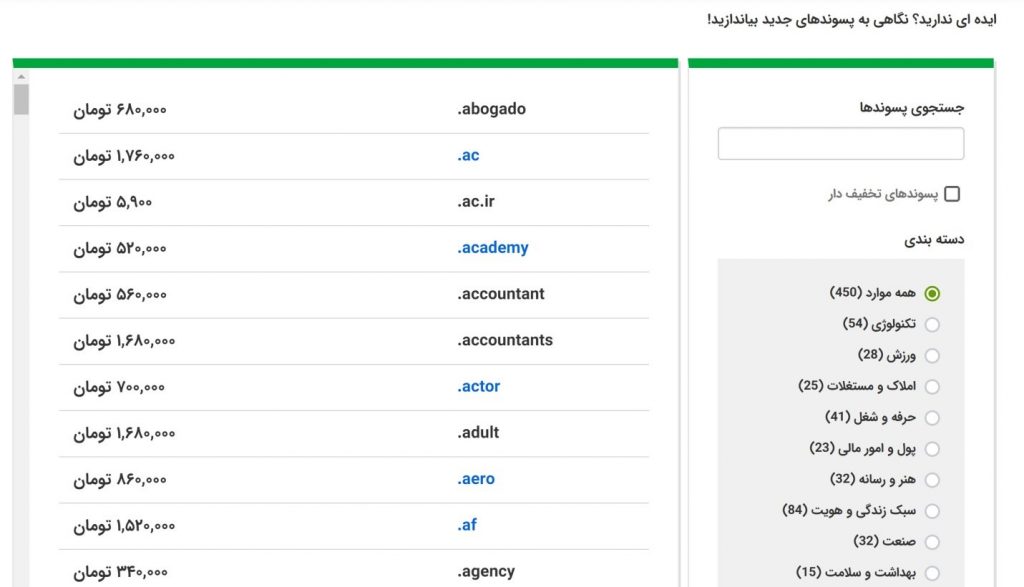Image resolution: width=1024 pixels, height=587 pixels.
Task: Select the تکنولوژی (54) category
Action: (x=932, y=325)
